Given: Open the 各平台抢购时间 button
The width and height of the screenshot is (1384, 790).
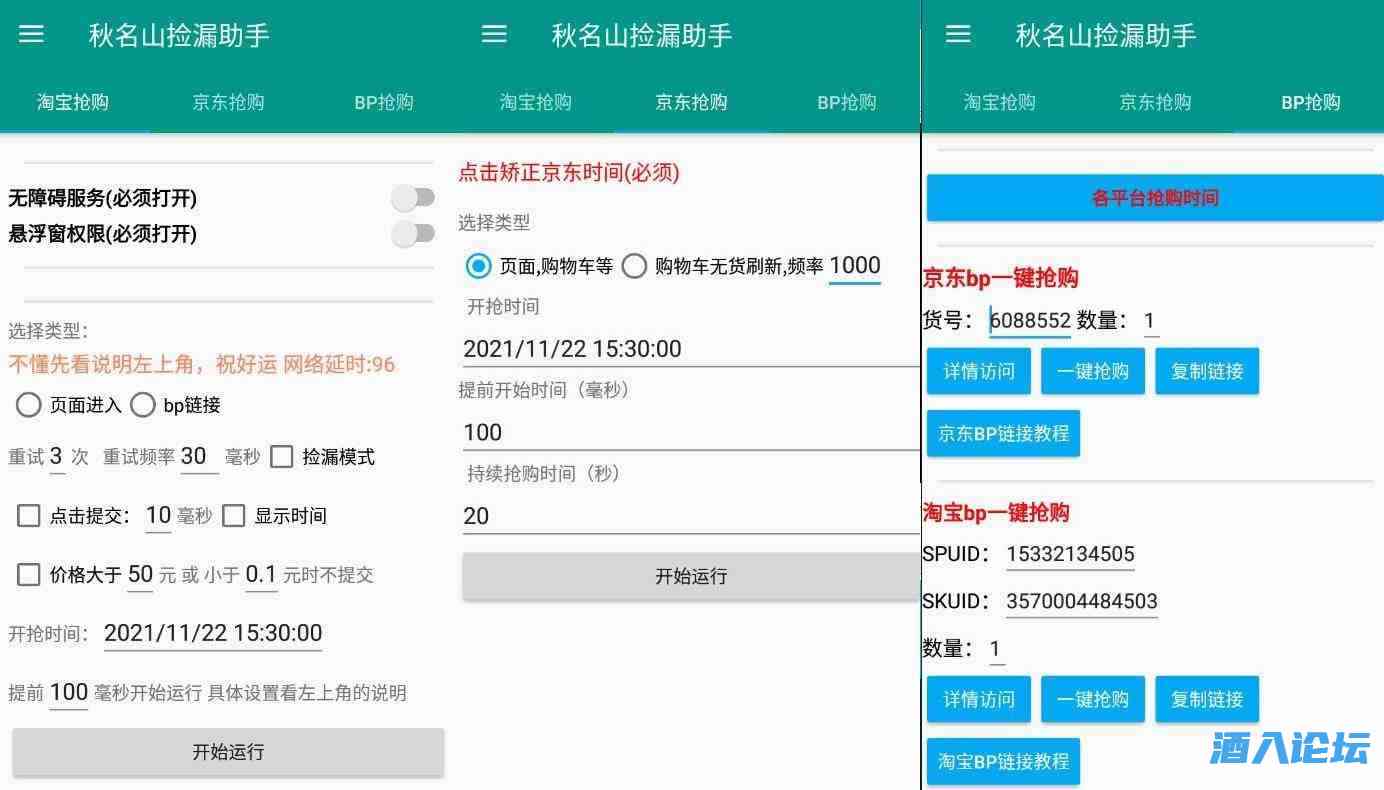Looking at the screenshot, I should [x=1155, y=198].
